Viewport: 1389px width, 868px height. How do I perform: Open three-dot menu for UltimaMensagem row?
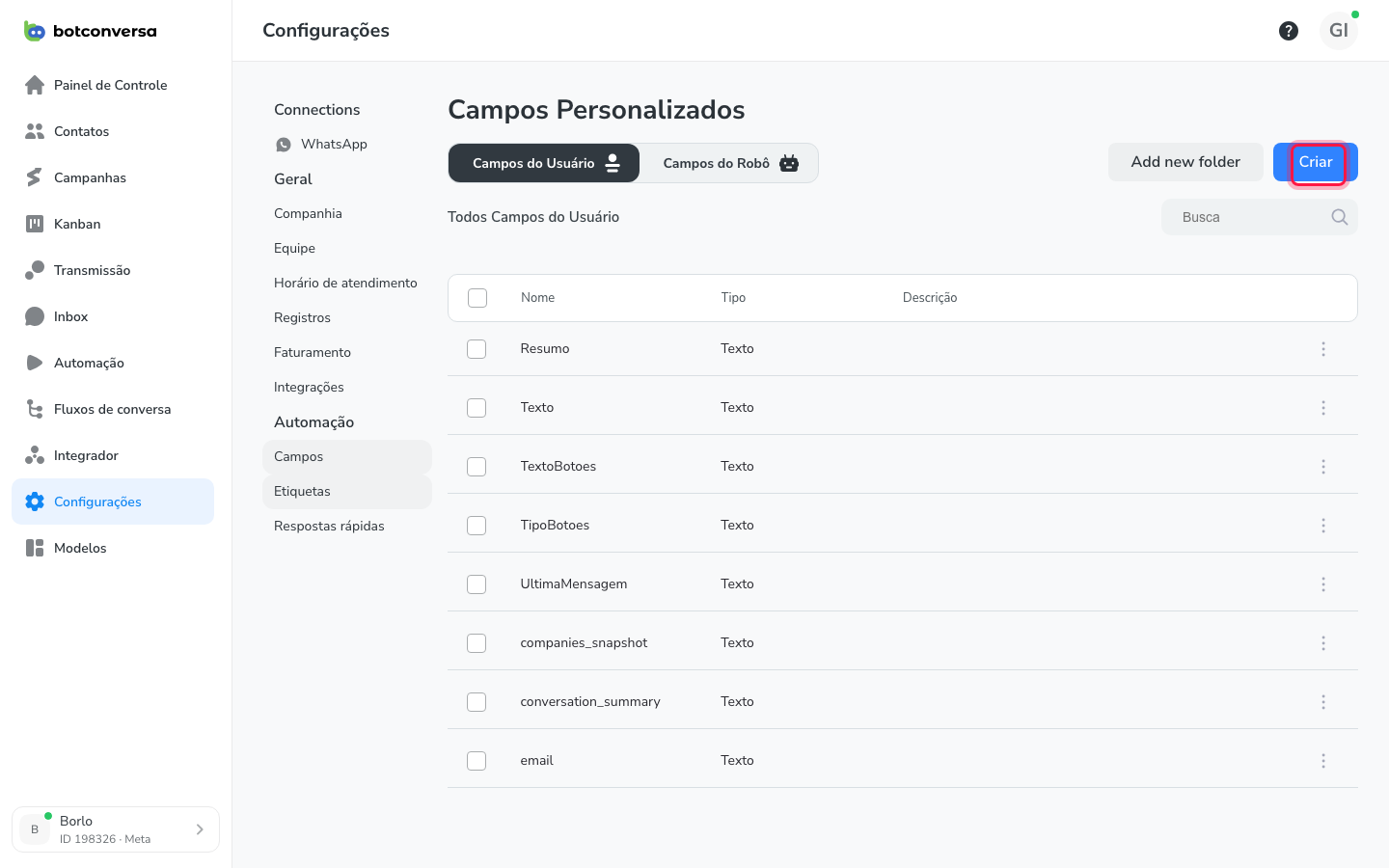pos(1323,584)
